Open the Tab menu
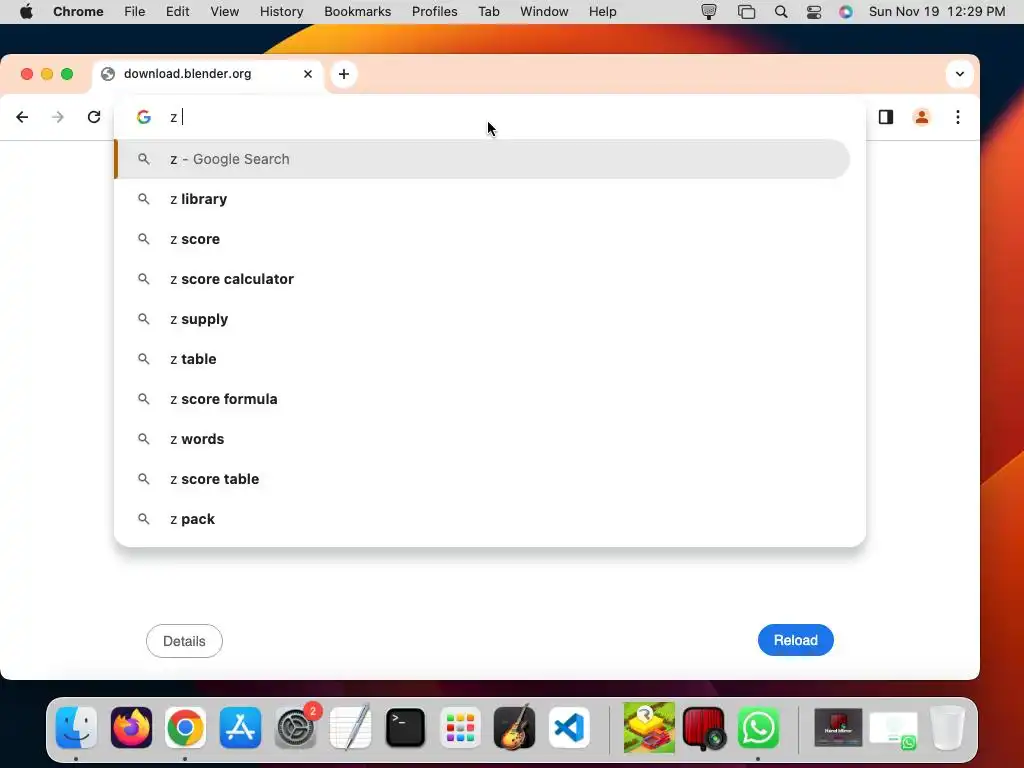The width and height of the screenshot is (1024, 768). [x=488, y=12]
